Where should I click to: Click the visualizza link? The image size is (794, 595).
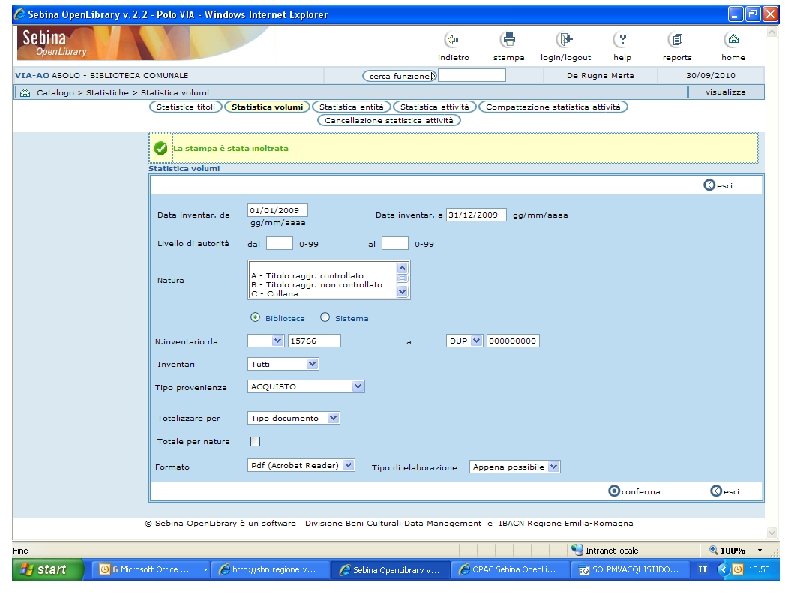725,92
